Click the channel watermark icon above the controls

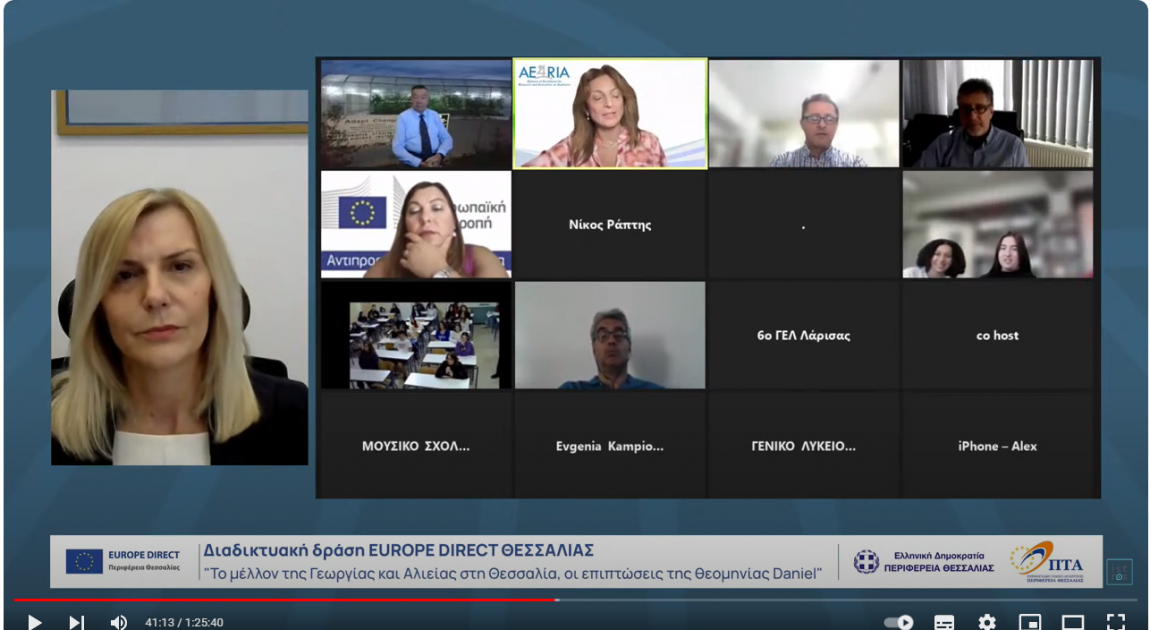pyautogui.click(x=1119, y=572)
